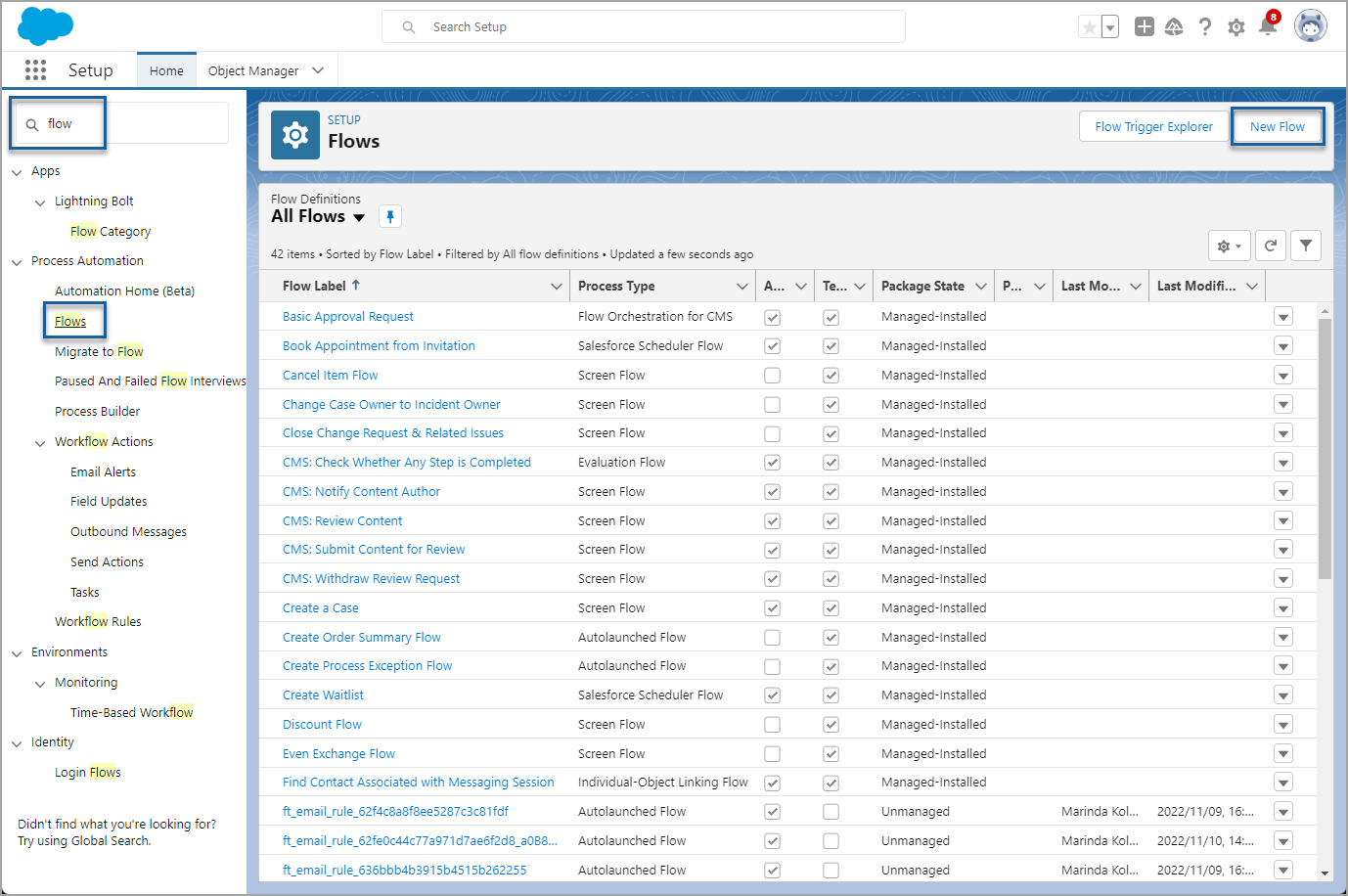1348x896 pixels.
Task: Toggle Template checkbox for ft_email_rule_62f4c8a8f8ee5287c3c81fdf
Action: (x=831, y=811)
